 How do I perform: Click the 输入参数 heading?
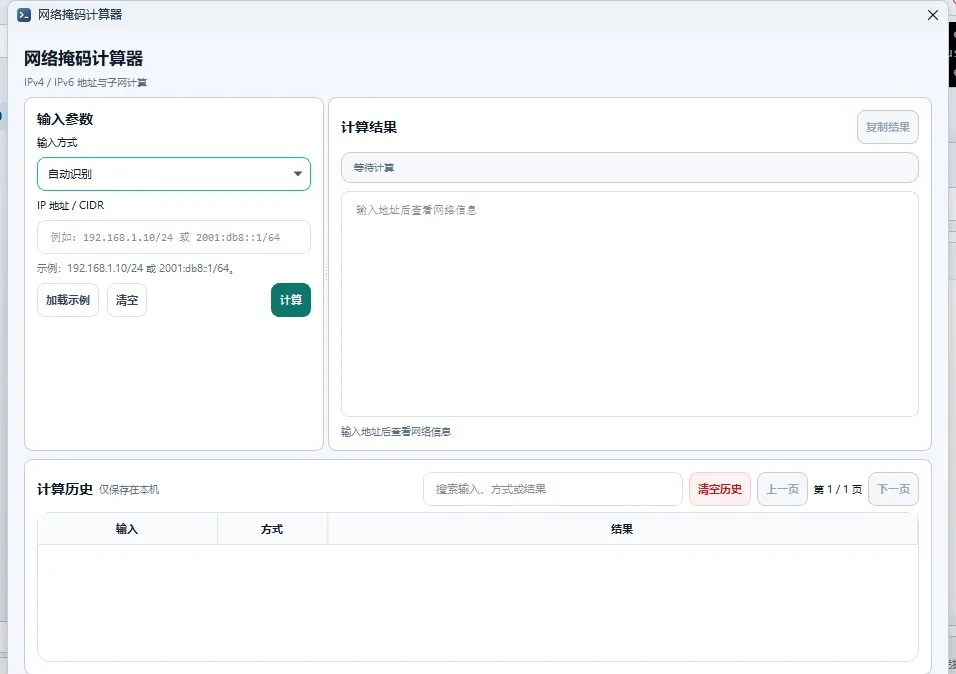point(65,119)
